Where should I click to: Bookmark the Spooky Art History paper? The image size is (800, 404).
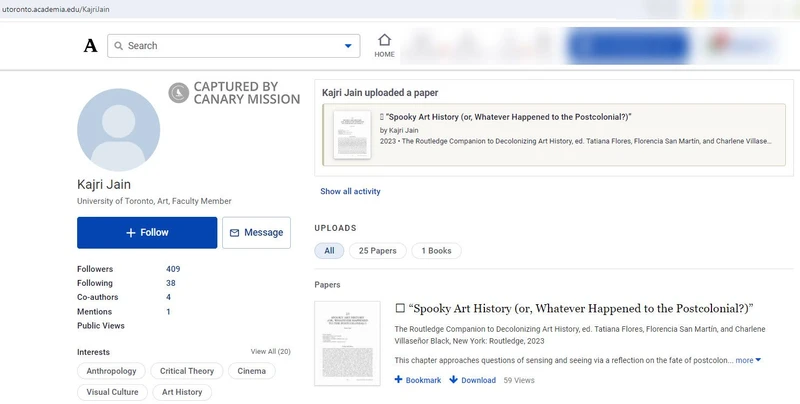tap(418, 380)
